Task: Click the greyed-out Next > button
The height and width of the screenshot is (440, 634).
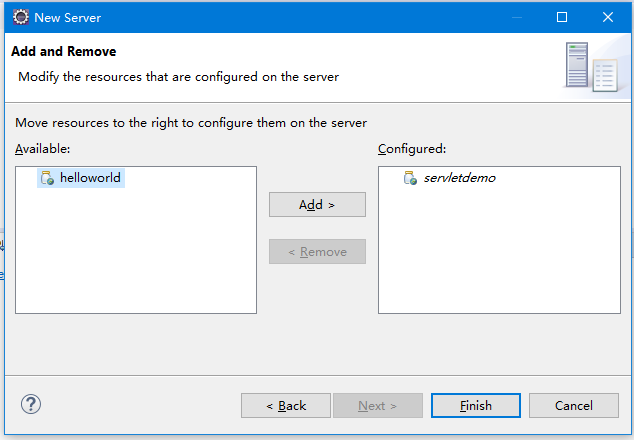Action: (378, 406)
